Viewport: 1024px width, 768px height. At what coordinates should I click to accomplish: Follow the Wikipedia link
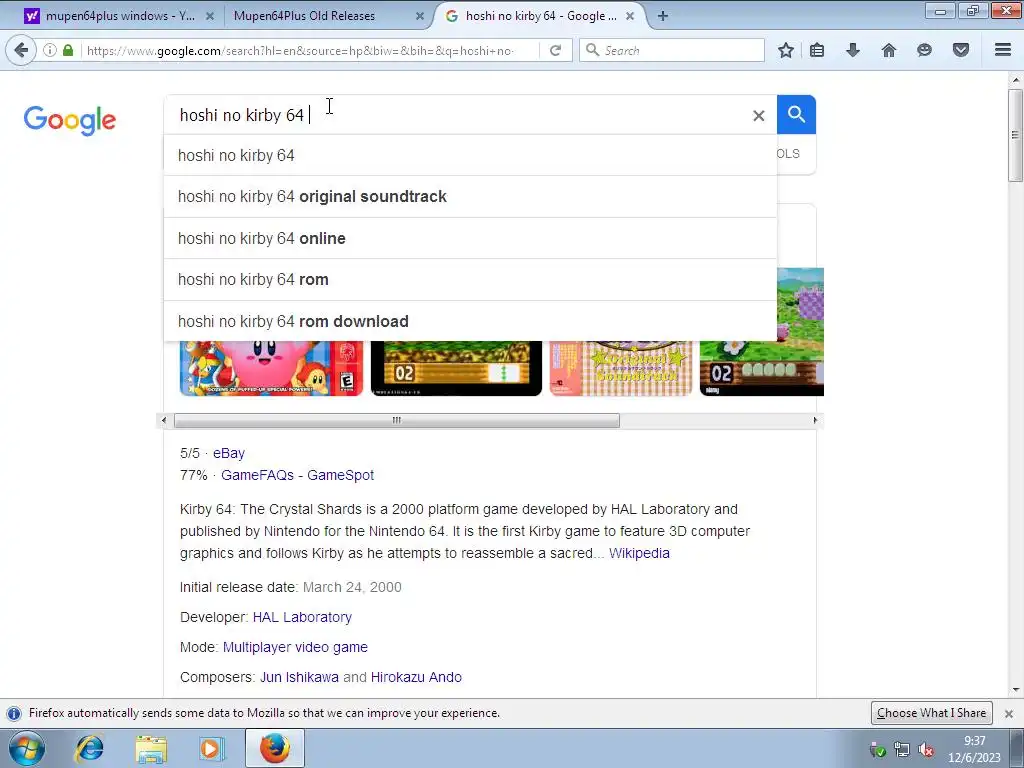pos(639,553)
